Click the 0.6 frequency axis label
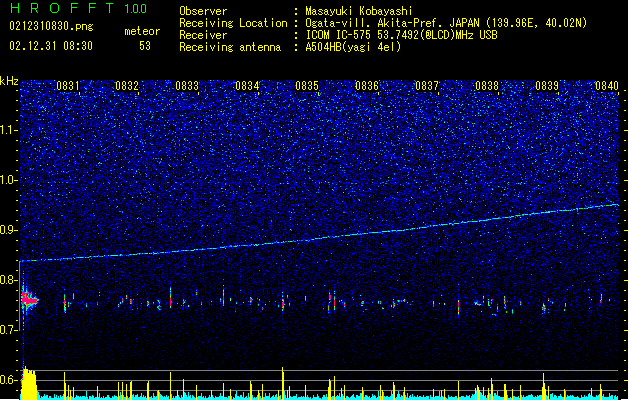Viewport: 629px width, 400px height. pos(9,380)
